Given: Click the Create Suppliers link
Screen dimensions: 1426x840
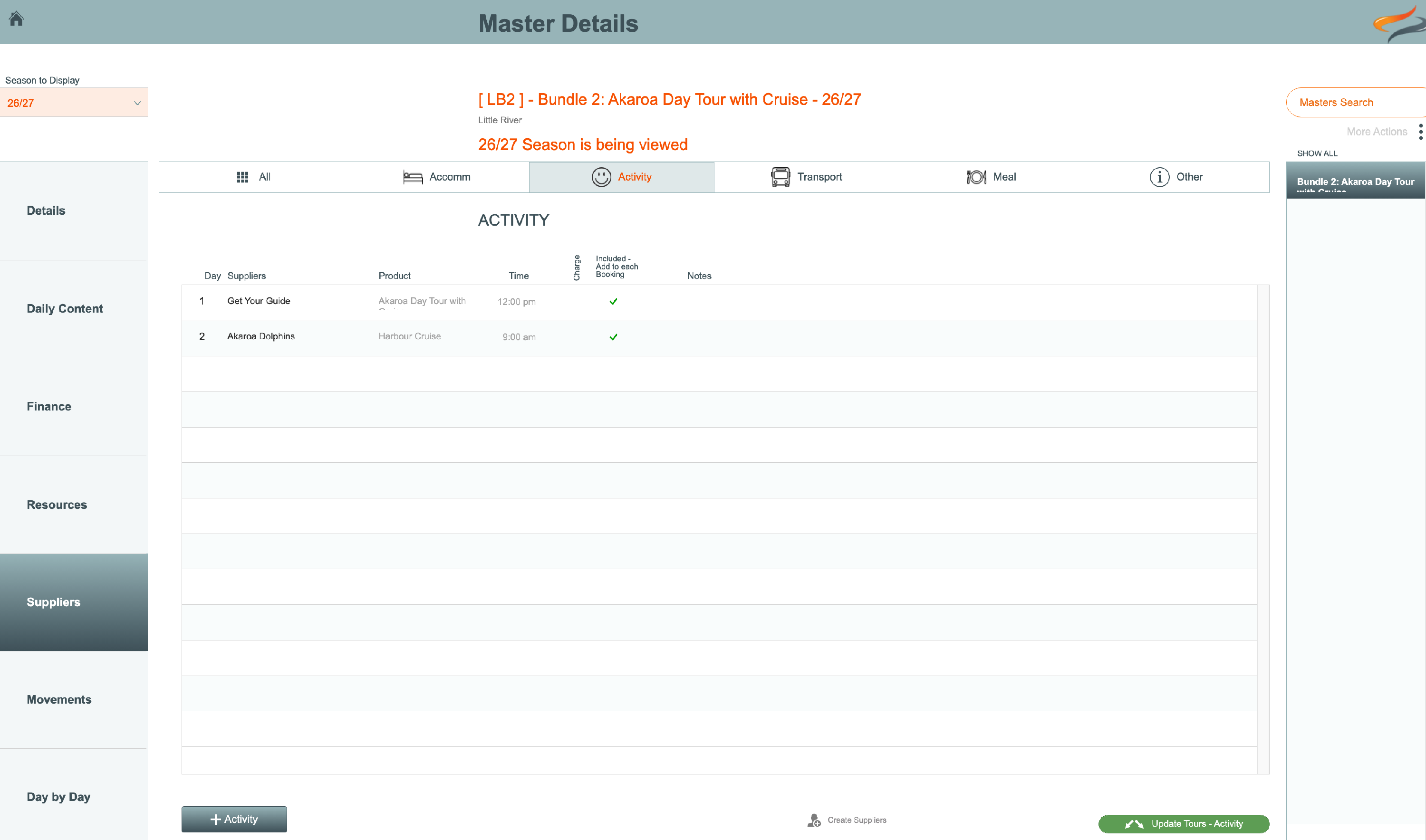Looking at the screenshot, I should point(856,820).
